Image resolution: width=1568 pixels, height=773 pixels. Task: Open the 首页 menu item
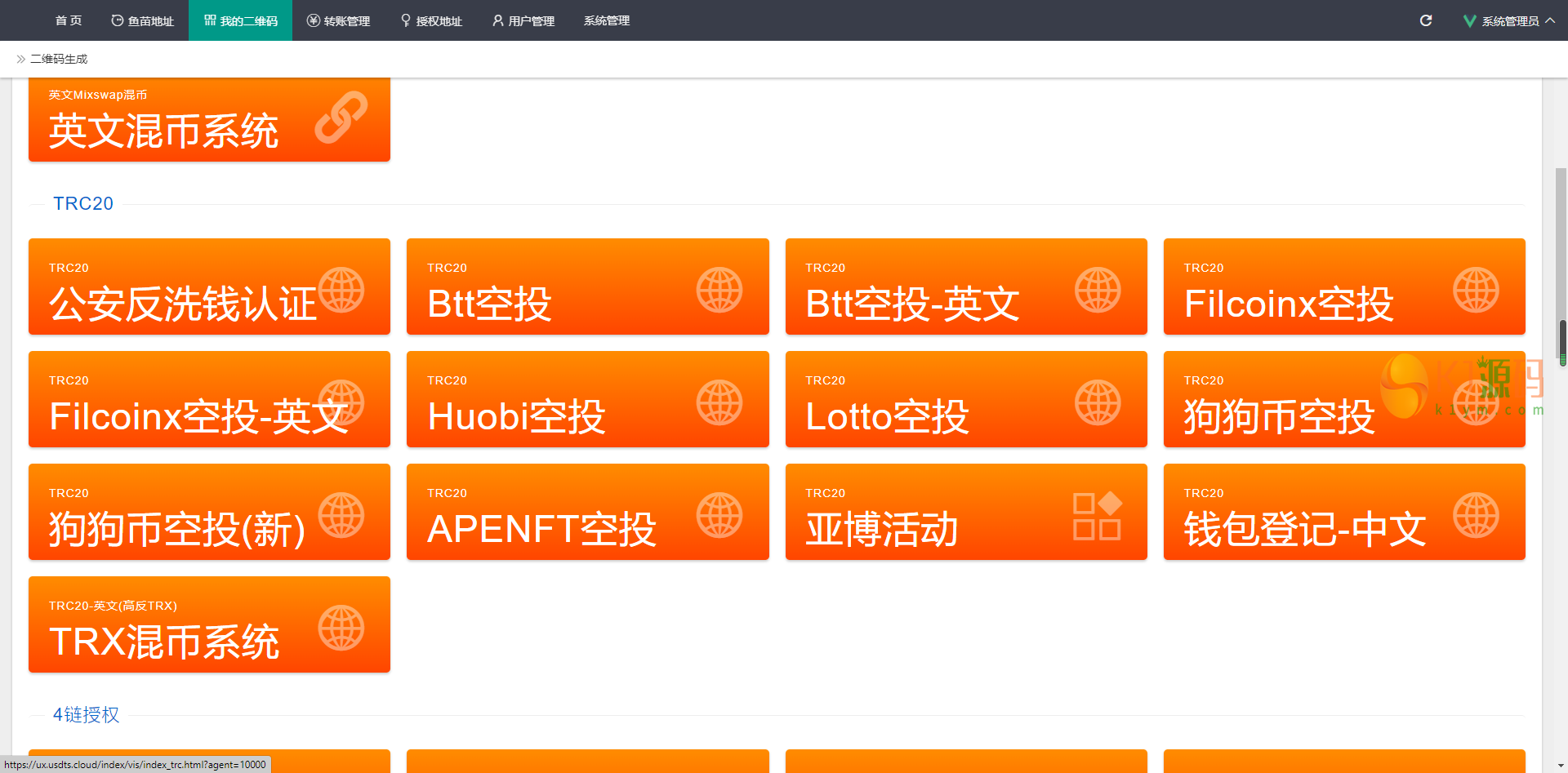coord(69,20)
